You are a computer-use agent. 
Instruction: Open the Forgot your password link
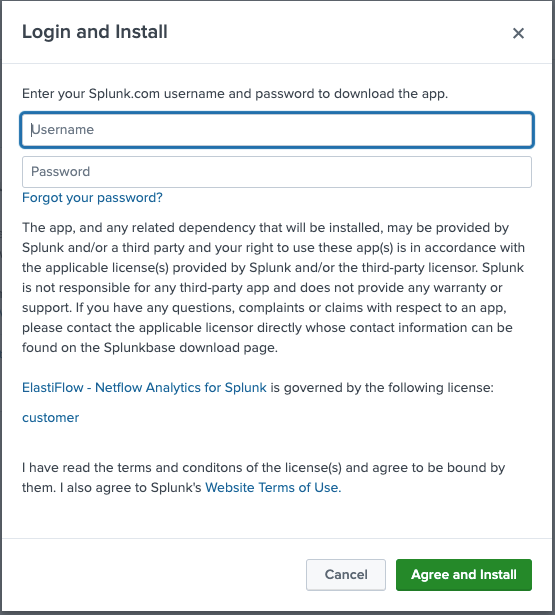click(x=92, y=198)
